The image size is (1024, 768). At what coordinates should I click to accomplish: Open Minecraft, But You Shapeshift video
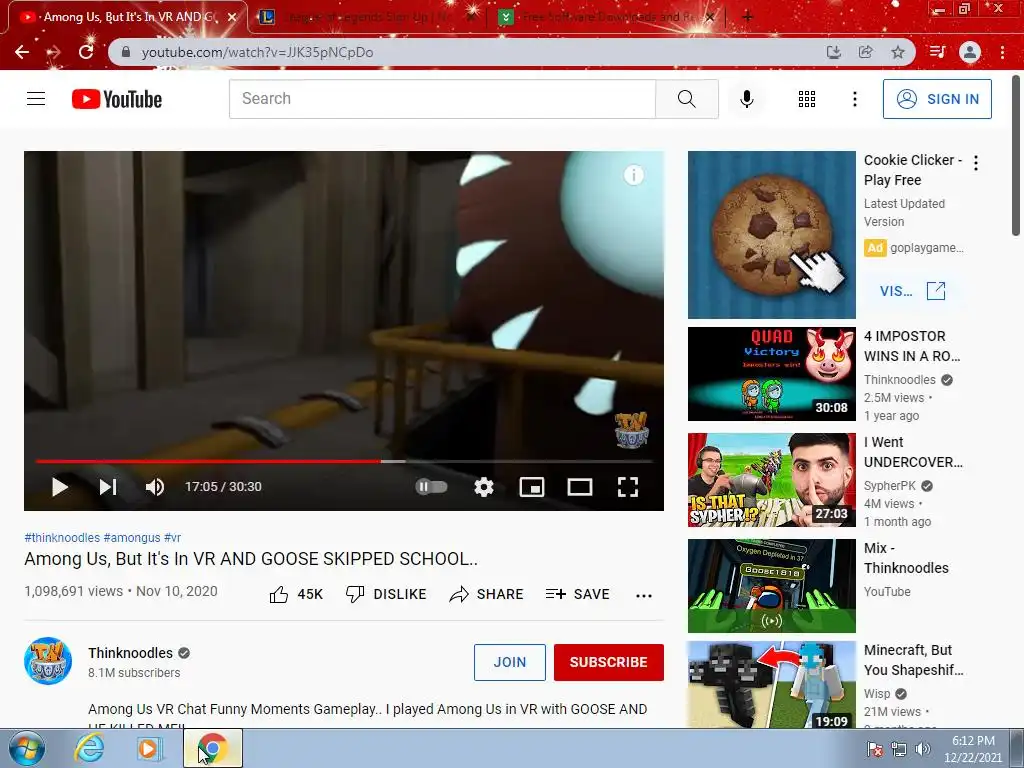point(771,684)
